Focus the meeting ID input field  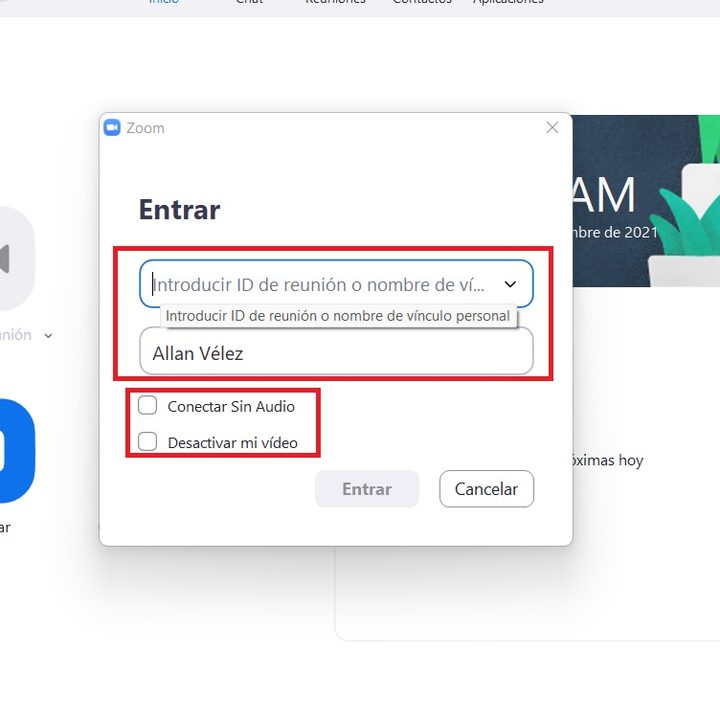(x=320, y=284)
